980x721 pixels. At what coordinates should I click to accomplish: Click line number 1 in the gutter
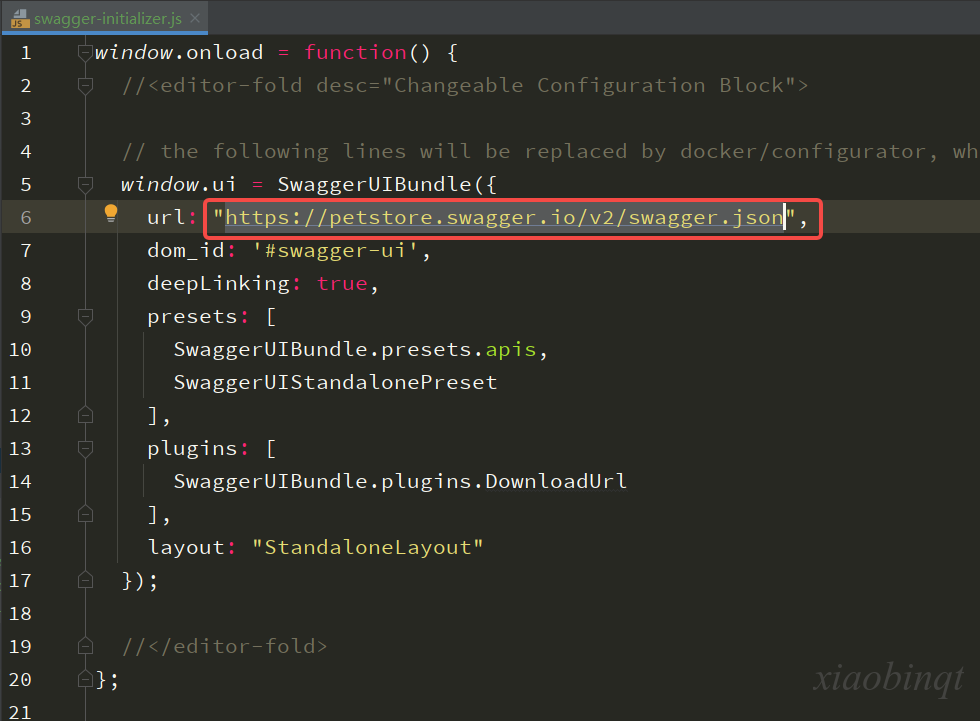click(x=26, y=52)
